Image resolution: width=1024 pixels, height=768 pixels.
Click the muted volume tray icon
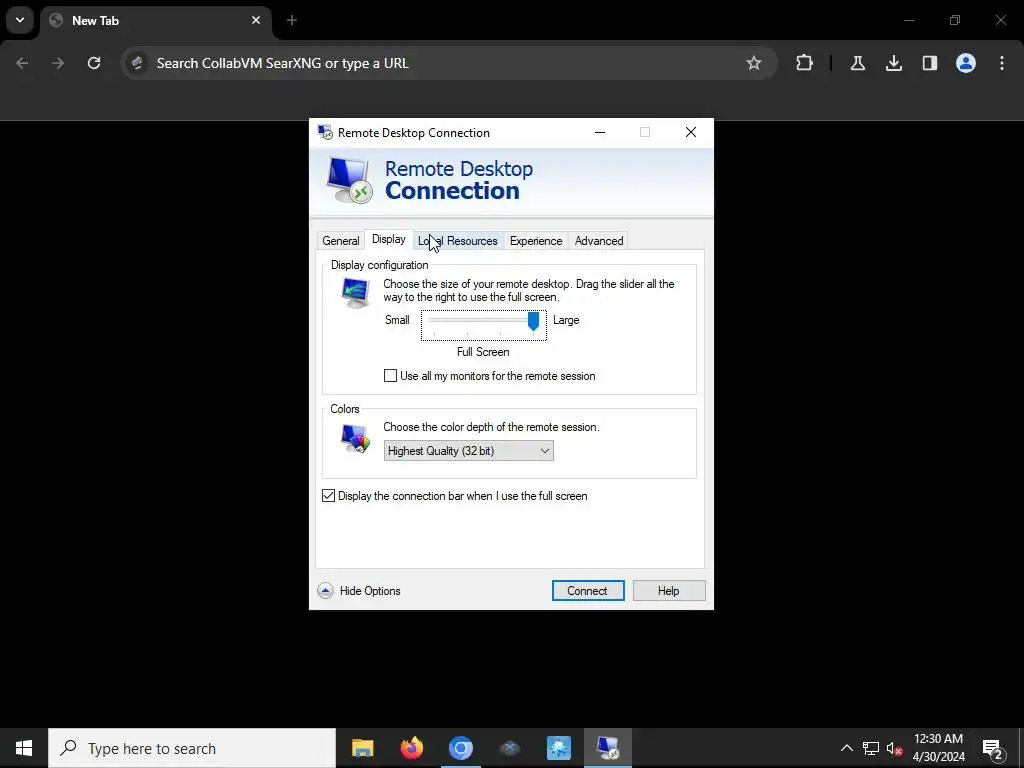point(895,748)
